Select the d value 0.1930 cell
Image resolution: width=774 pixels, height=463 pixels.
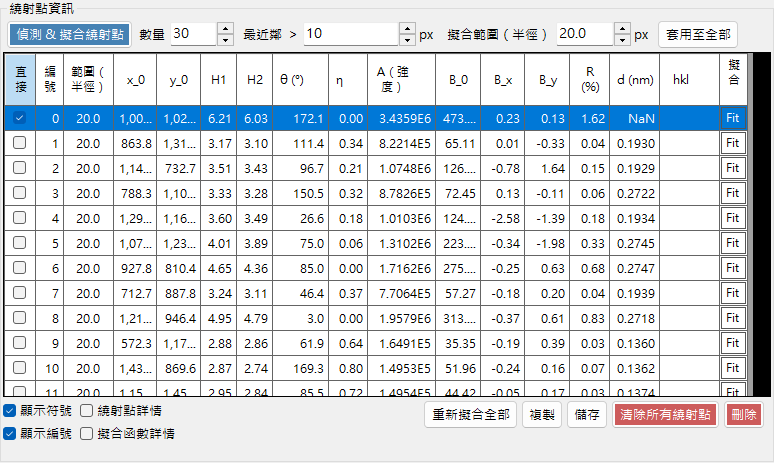[634, 144]
